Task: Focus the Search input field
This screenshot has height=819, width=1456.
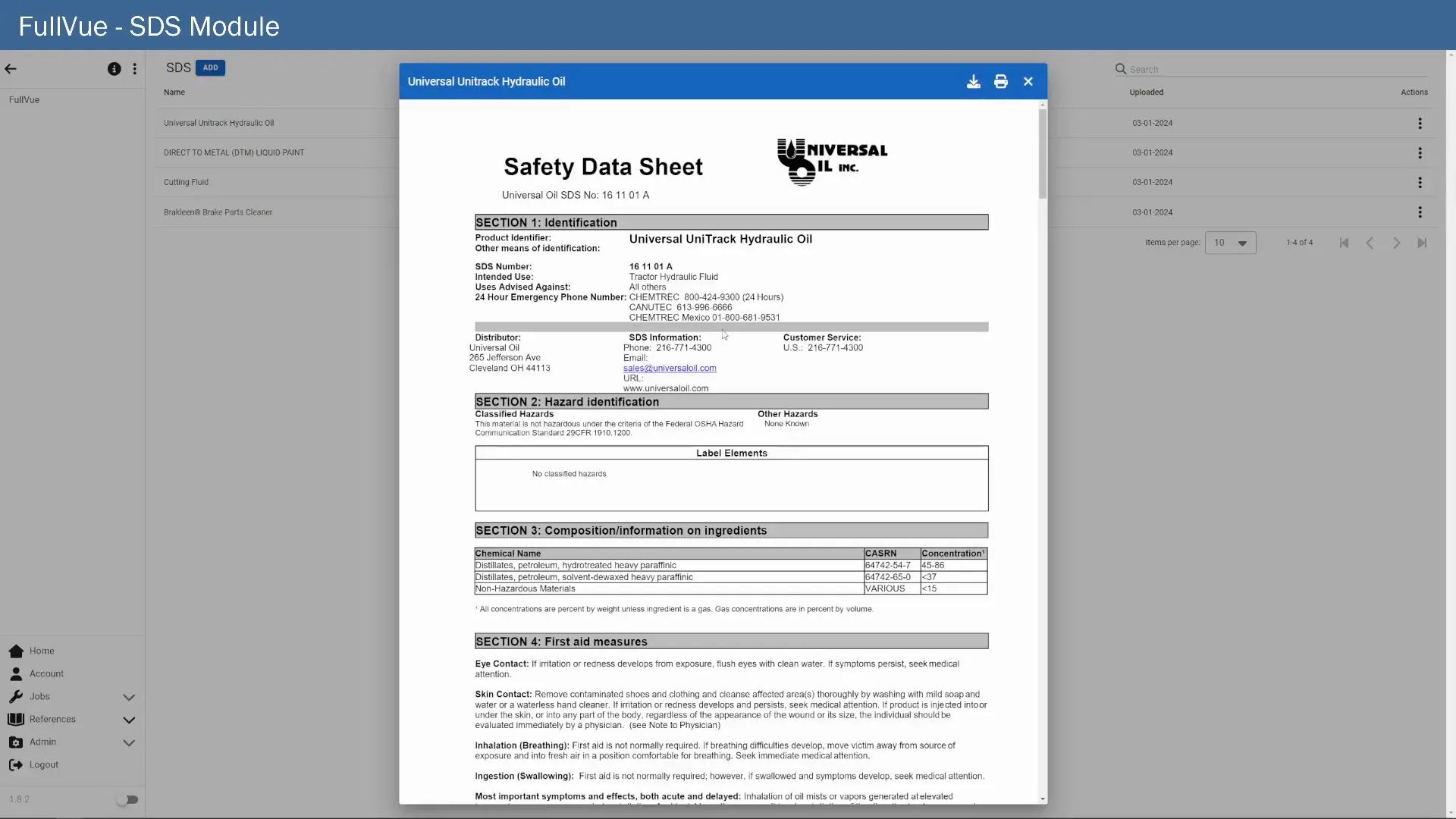Action: click(1278, 69)
